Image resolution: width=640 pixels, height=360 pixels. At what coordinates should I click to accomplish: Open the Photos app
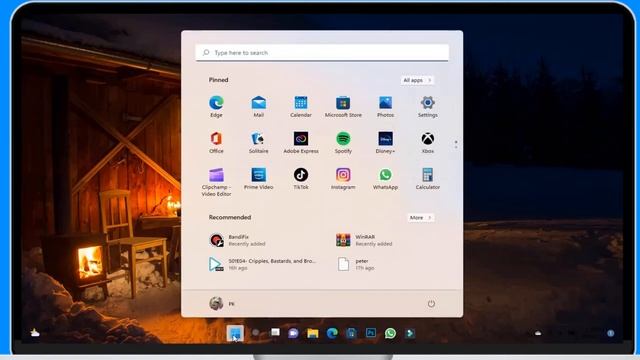pos(385,107)
